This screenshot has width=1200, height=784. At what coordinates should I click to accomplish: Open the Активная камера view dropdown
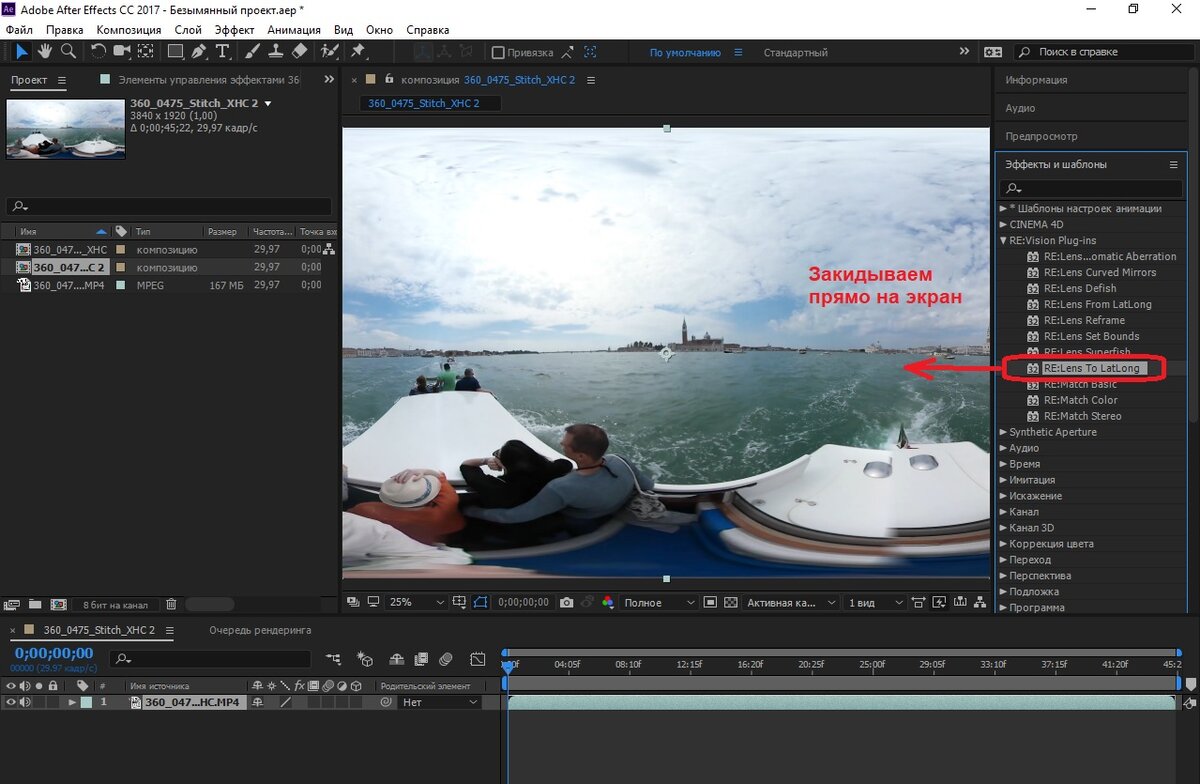click(790, 603)
